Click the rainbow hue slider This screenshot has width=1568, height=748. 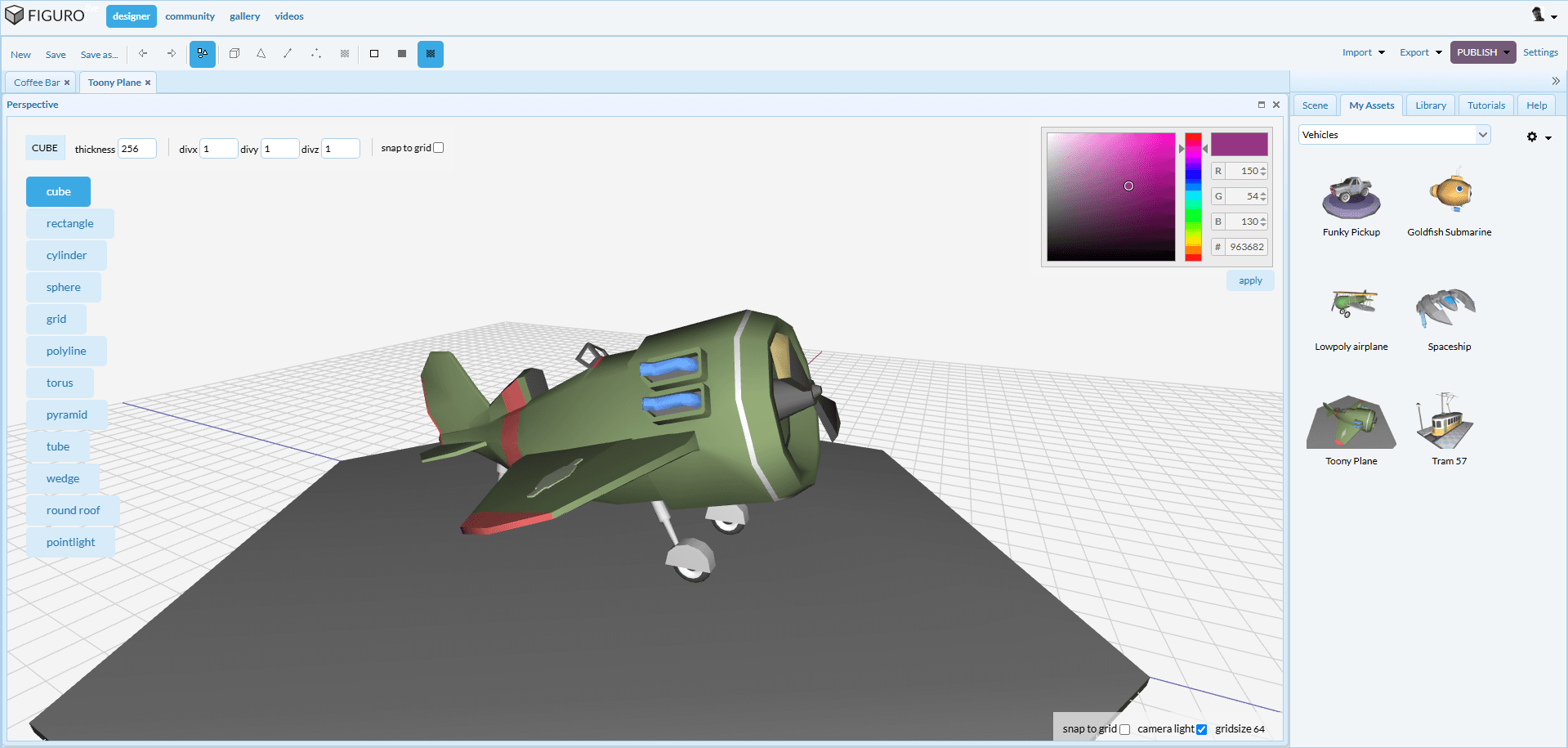point(1193,197)
